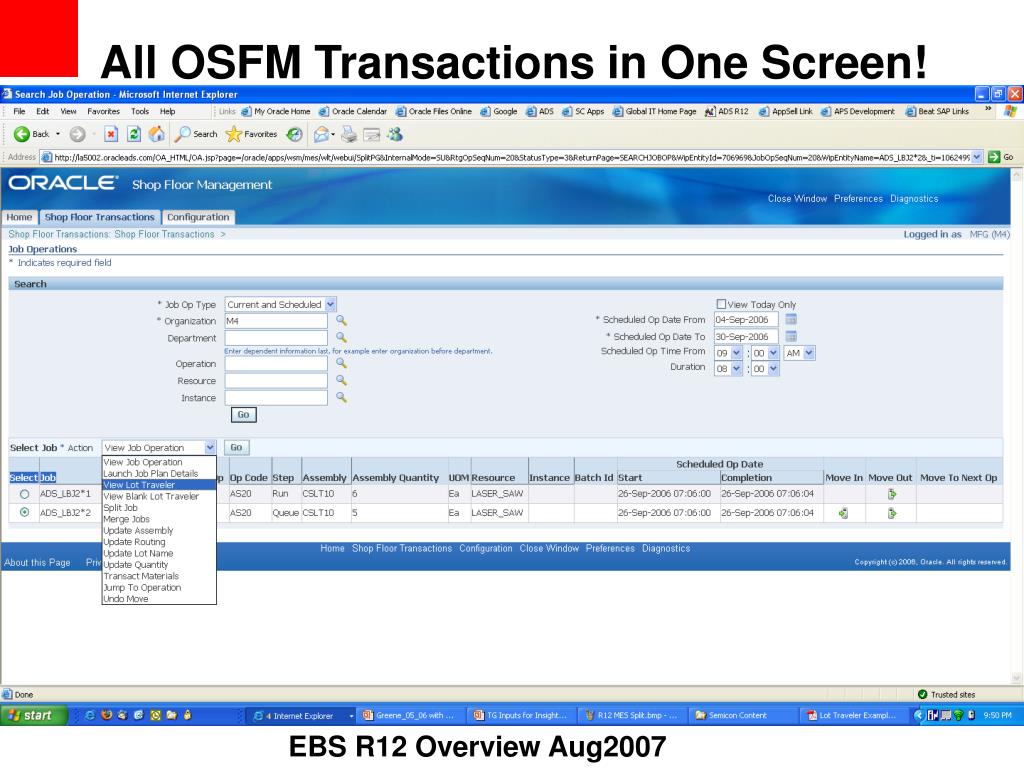Open Preferences link in header
1024x768 pixels.
click(858, 199)
